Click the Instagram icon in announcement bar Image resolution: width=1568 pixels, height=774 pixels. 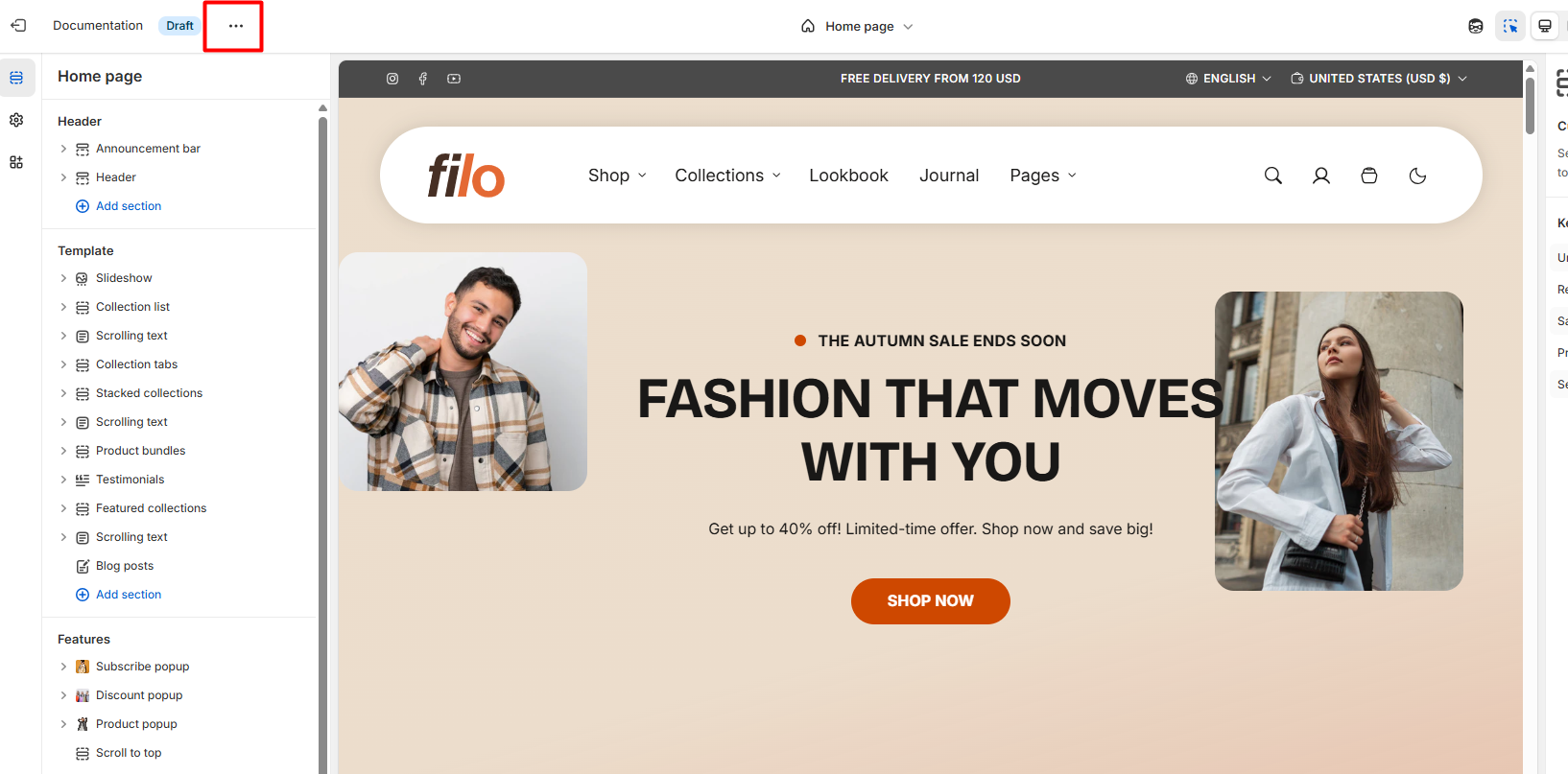[x=392, y=79]
